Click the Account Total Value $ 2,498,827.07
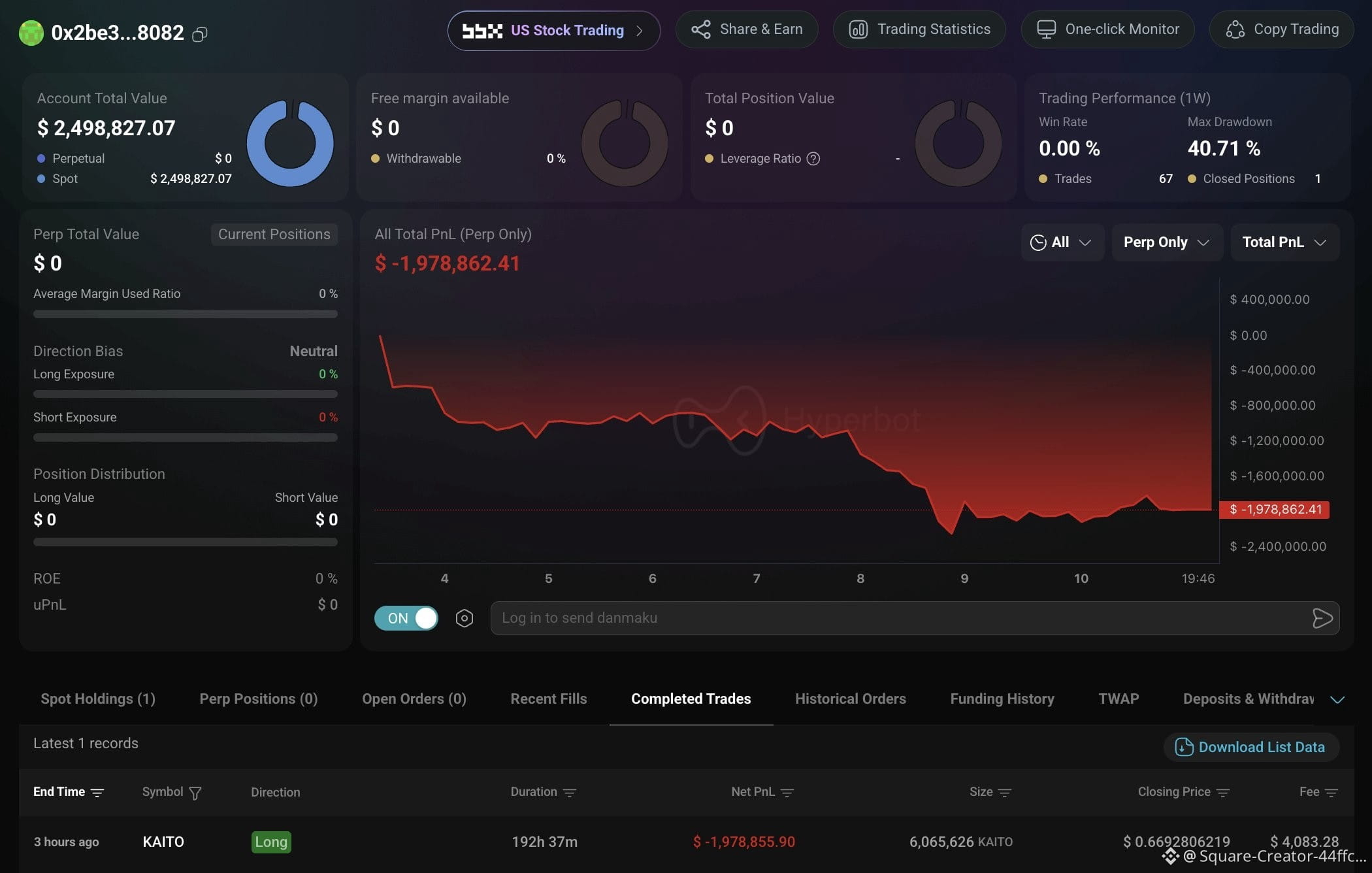1372x873 pixels. [x=106, y=128]
